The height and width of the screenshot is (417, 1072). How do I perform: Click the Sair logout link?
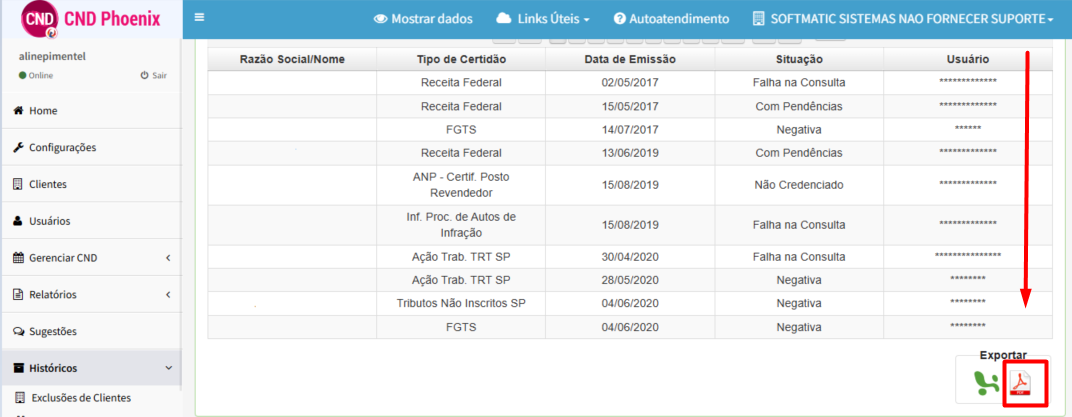point(154,75)
